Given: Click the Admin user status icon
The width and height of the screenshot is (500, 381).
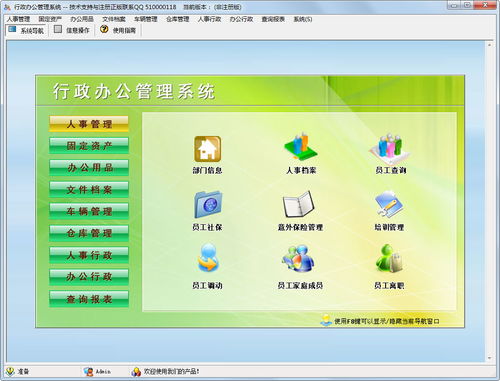Looking at the screenshot, I should tap(89, 371).
